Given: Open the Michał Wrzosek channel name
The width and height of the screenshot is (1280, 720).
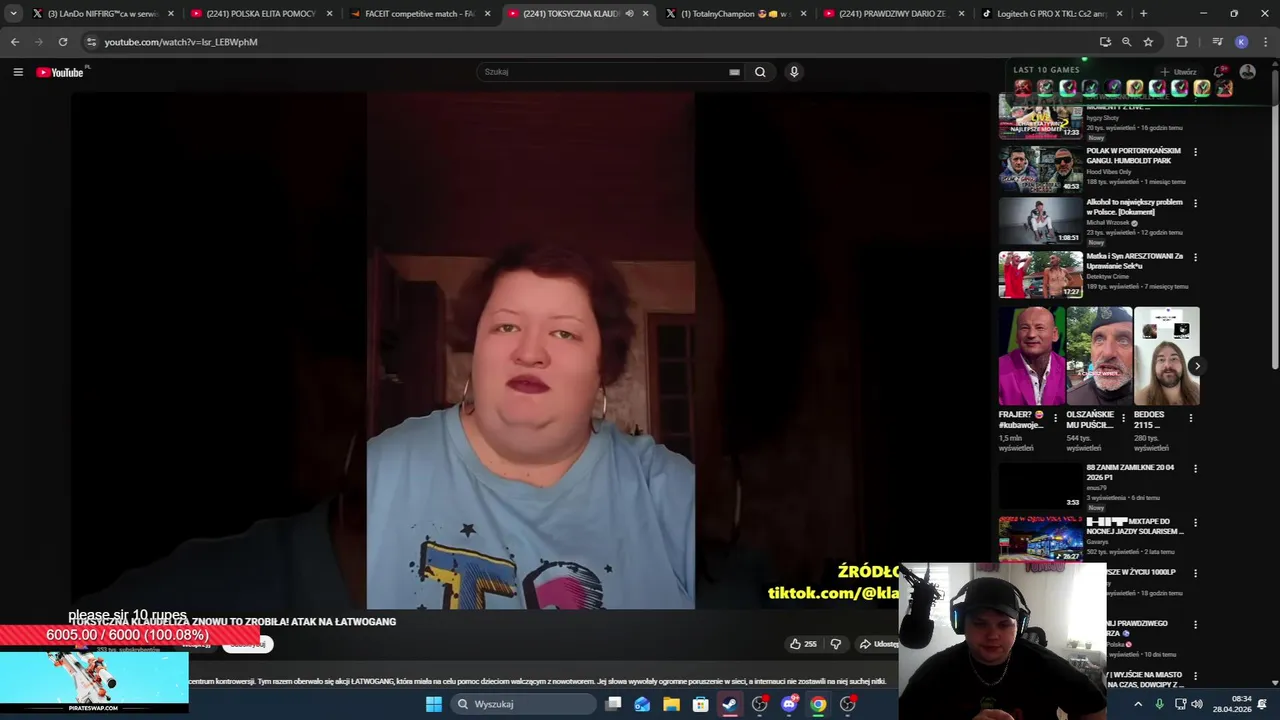Looking at the screenshot, I should [1108, 223].
